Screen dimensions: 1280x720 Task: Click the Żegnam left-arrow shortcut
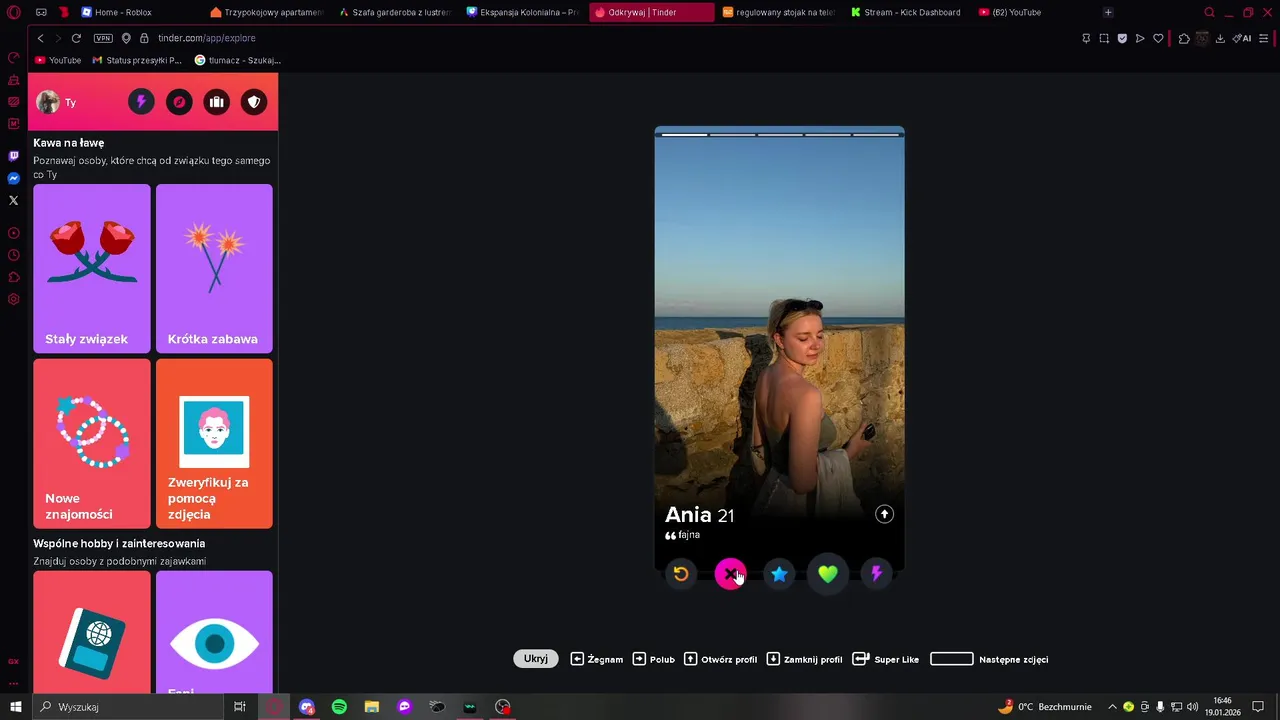point(597,659)
